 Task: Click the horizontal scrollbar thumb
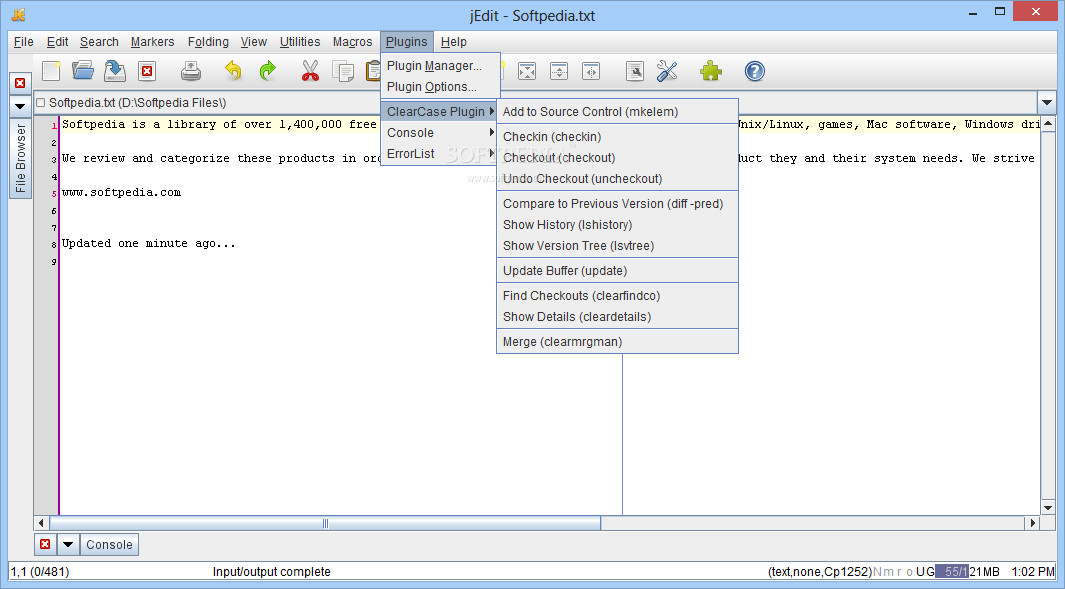point(325,523)
